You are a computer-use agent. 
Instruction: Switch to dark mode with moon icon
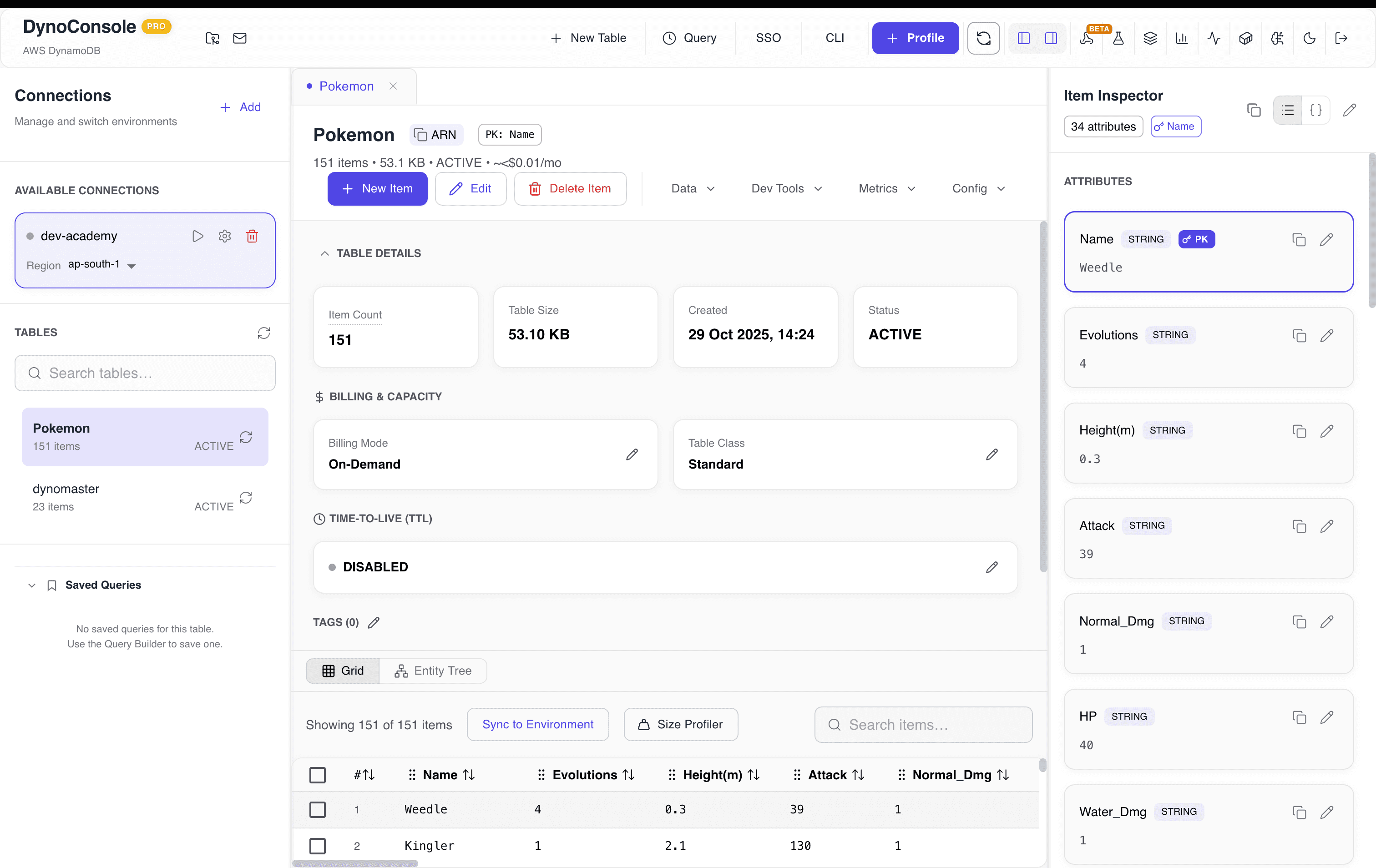coord(1309,38)
